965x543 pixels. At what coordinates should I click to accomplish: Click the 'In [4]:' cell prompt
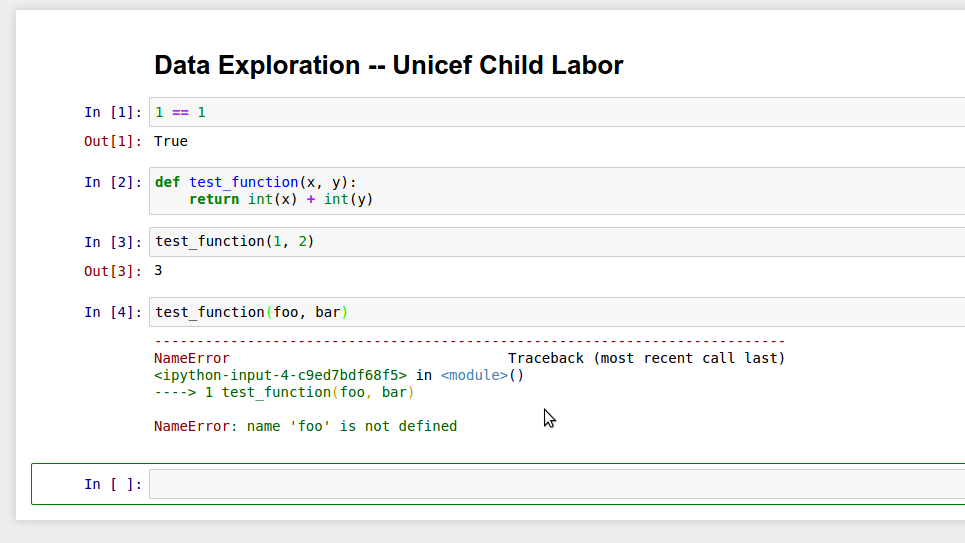click(113, 312)
